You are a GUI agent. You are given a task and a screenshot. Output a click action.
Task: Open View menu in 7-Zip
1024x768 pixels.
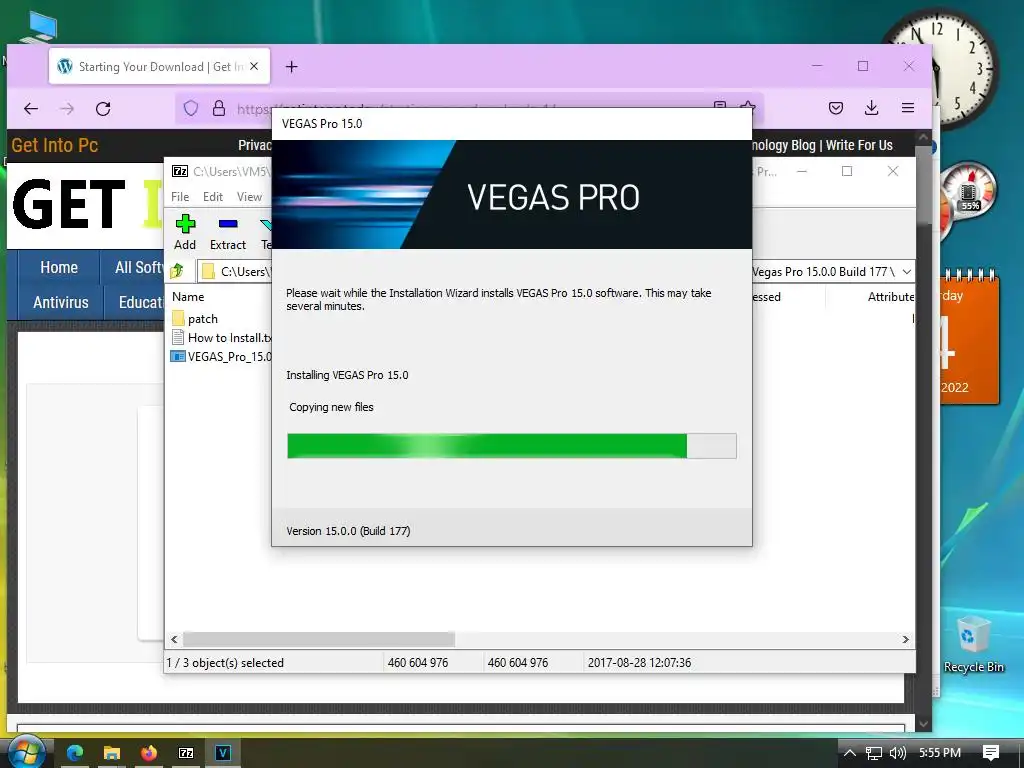pyautogui.click(x=249, y=197)
